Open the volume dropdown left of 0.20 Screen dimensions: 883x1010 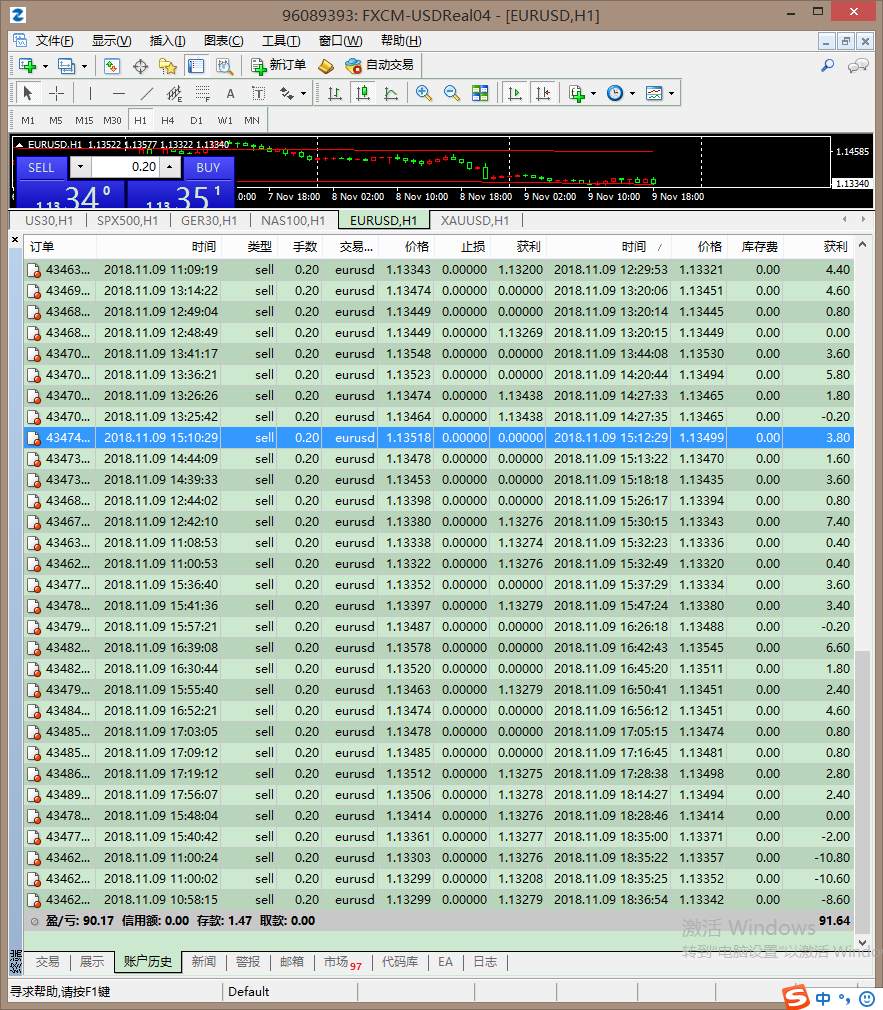[x=80, y=167]
